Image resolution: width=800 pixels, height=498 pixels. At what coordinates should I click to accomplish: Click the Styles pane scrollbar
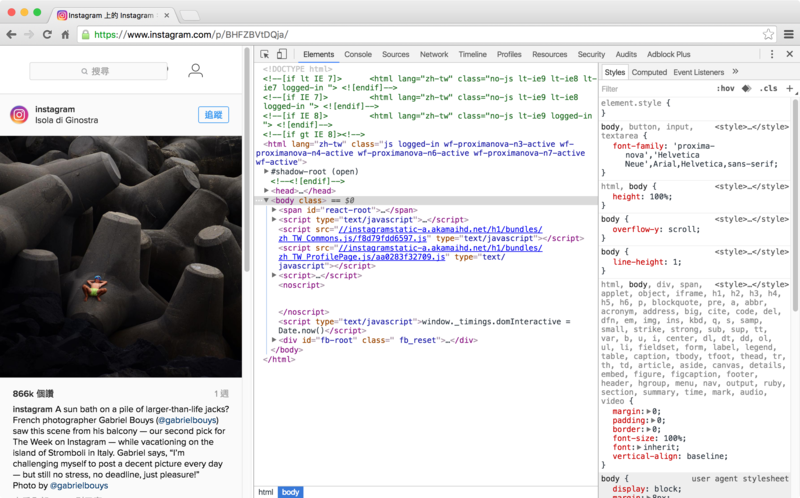coord(795,204)
